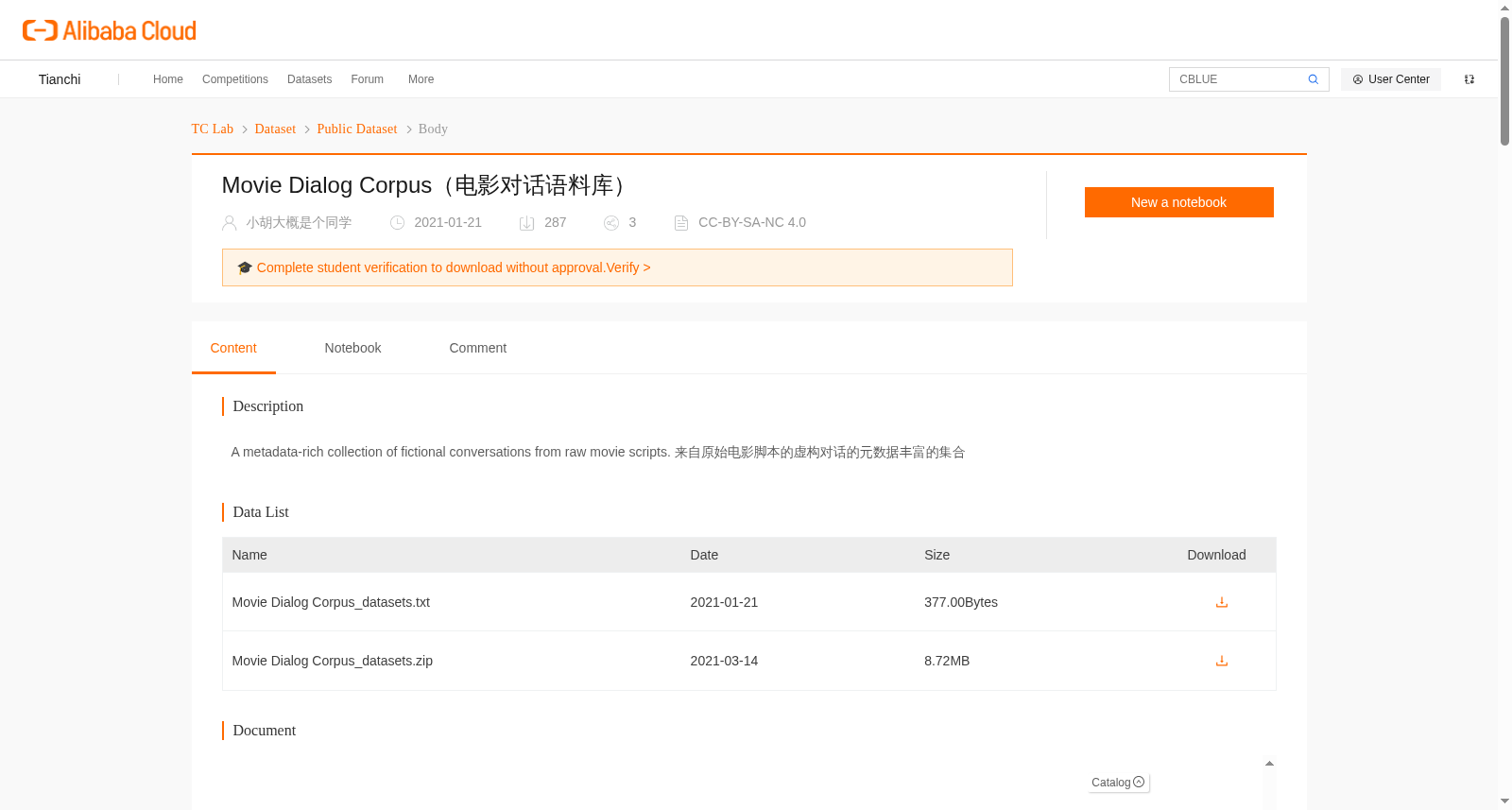
Task: Select the Content tab
Action: [x=233, y=348]
